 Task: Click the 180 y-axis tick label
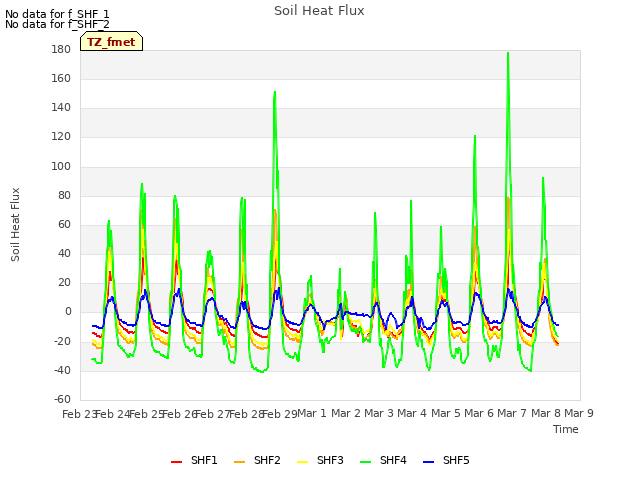[61, 49]
